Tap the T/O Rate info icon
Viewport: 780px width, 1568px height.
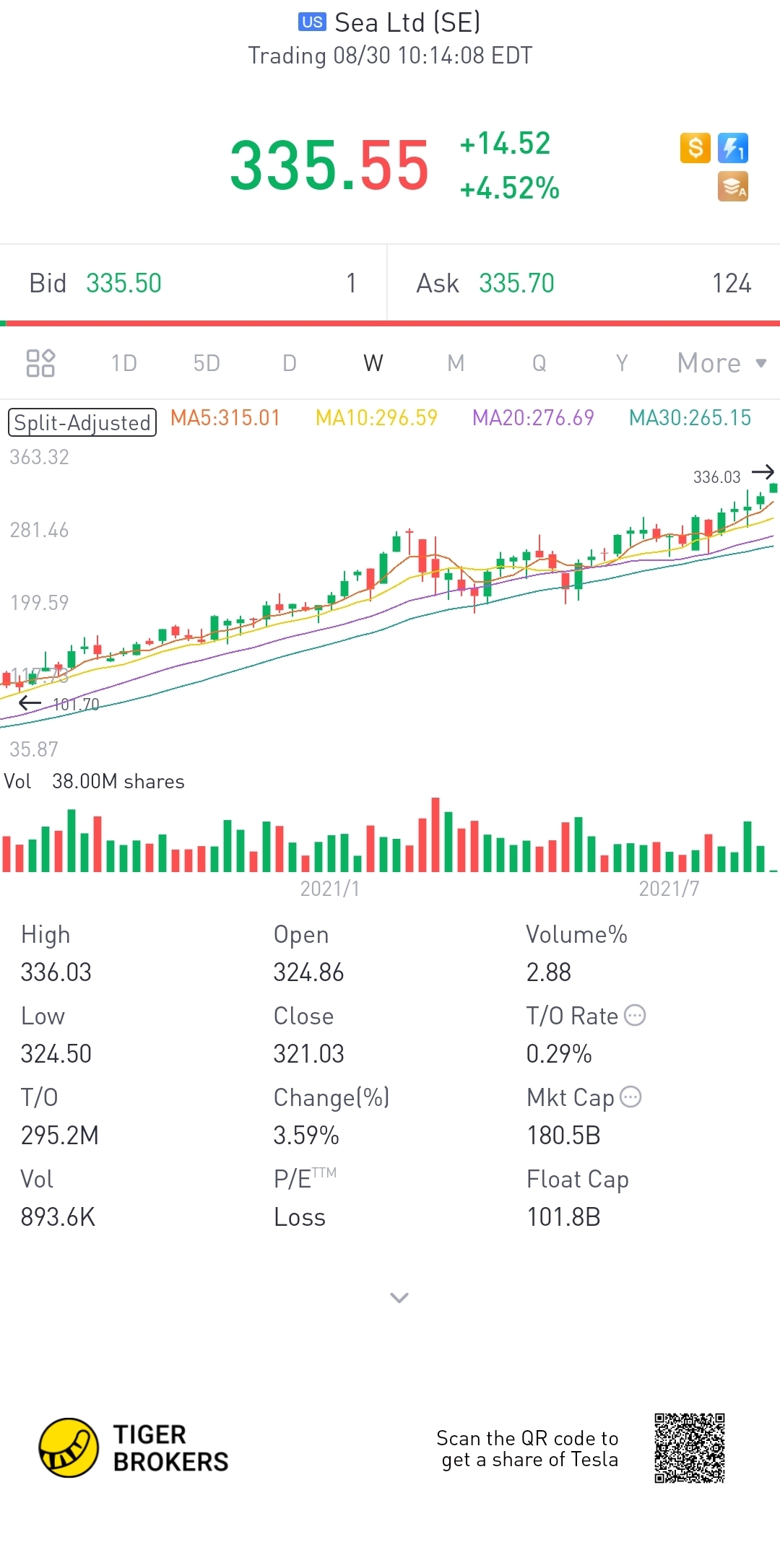pos(635,1015)
